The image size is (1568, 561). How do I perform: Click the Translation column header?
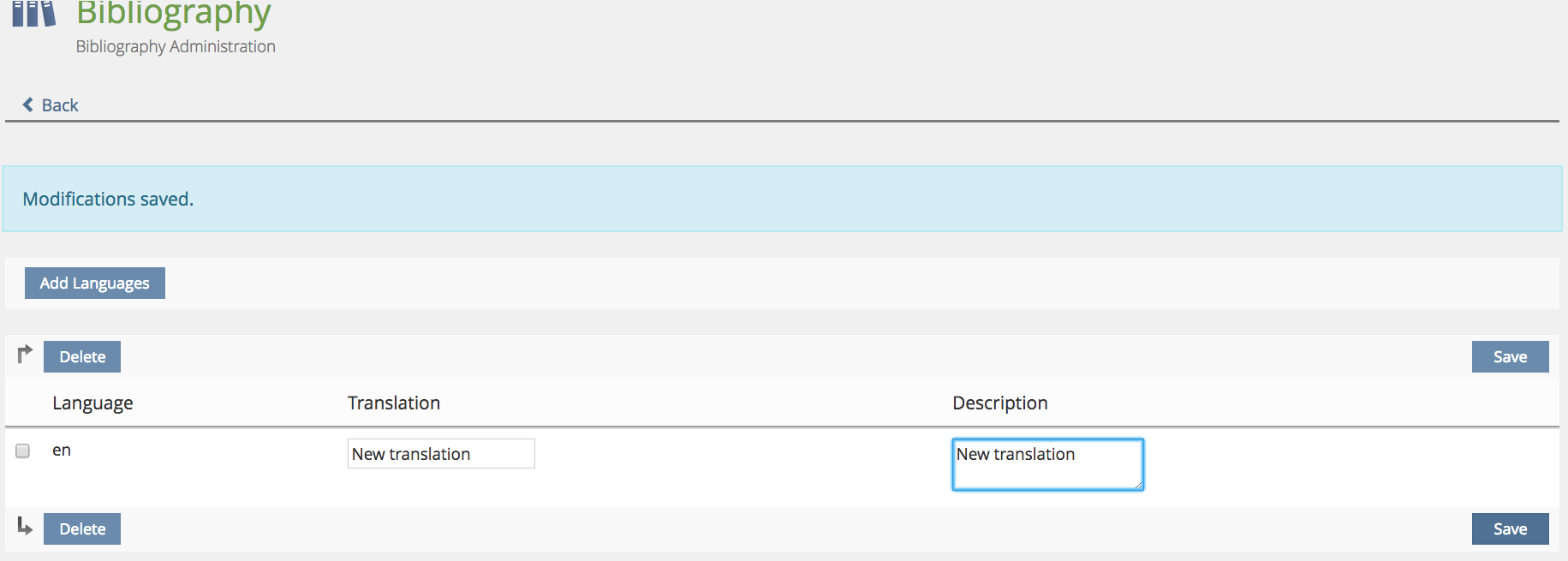(394, 403)
